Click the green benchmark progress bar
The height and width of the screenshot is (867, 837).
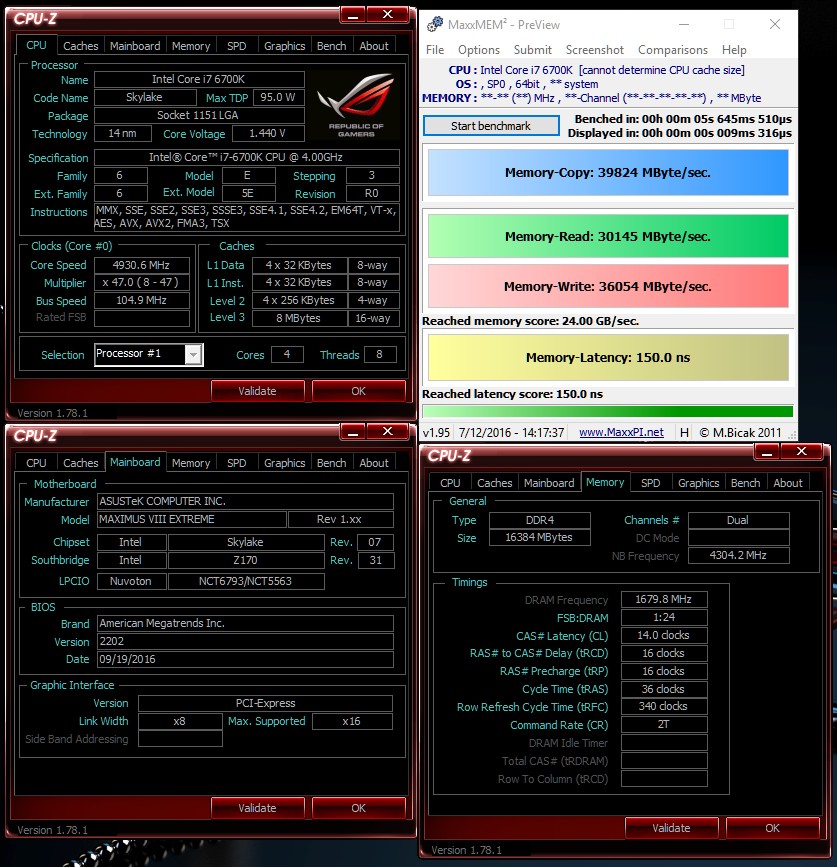[x=608, y=411]
